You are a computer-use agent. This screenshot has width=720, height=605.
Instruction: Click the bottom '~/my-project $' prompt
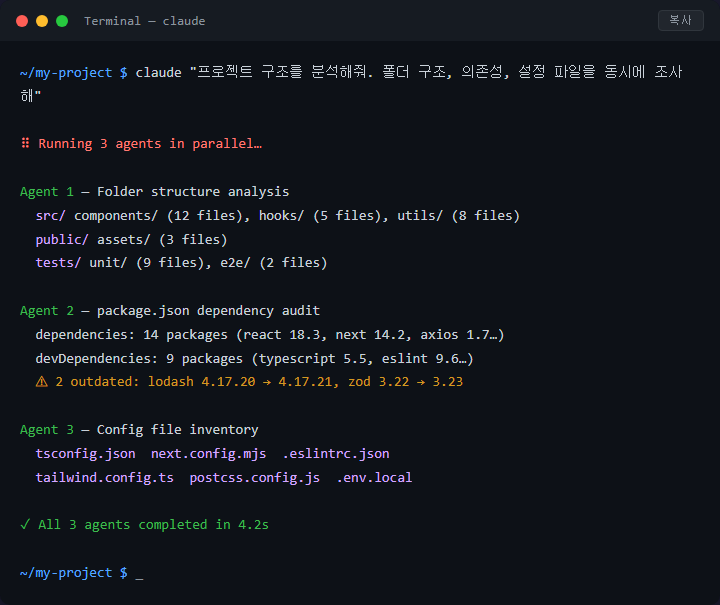coord(74,573)
